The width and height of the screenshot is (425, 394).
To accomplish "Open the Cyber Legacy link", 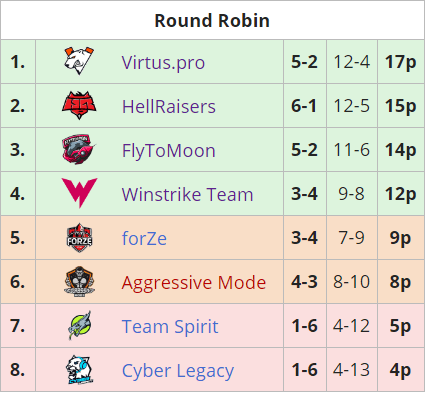I will (x=178, y=371).
